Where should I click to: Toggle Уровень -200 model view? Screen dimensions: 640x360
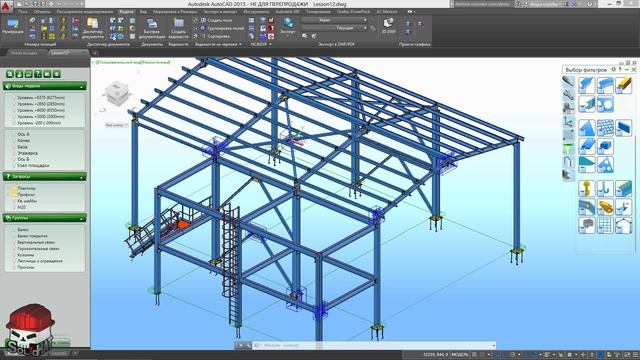pyautogui.click(x=39, y=123)
